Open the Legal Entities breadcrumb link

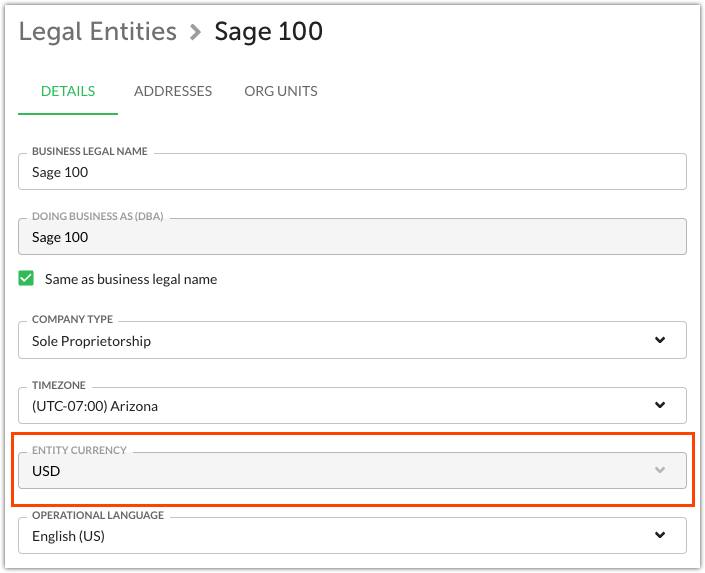(98, 31)
